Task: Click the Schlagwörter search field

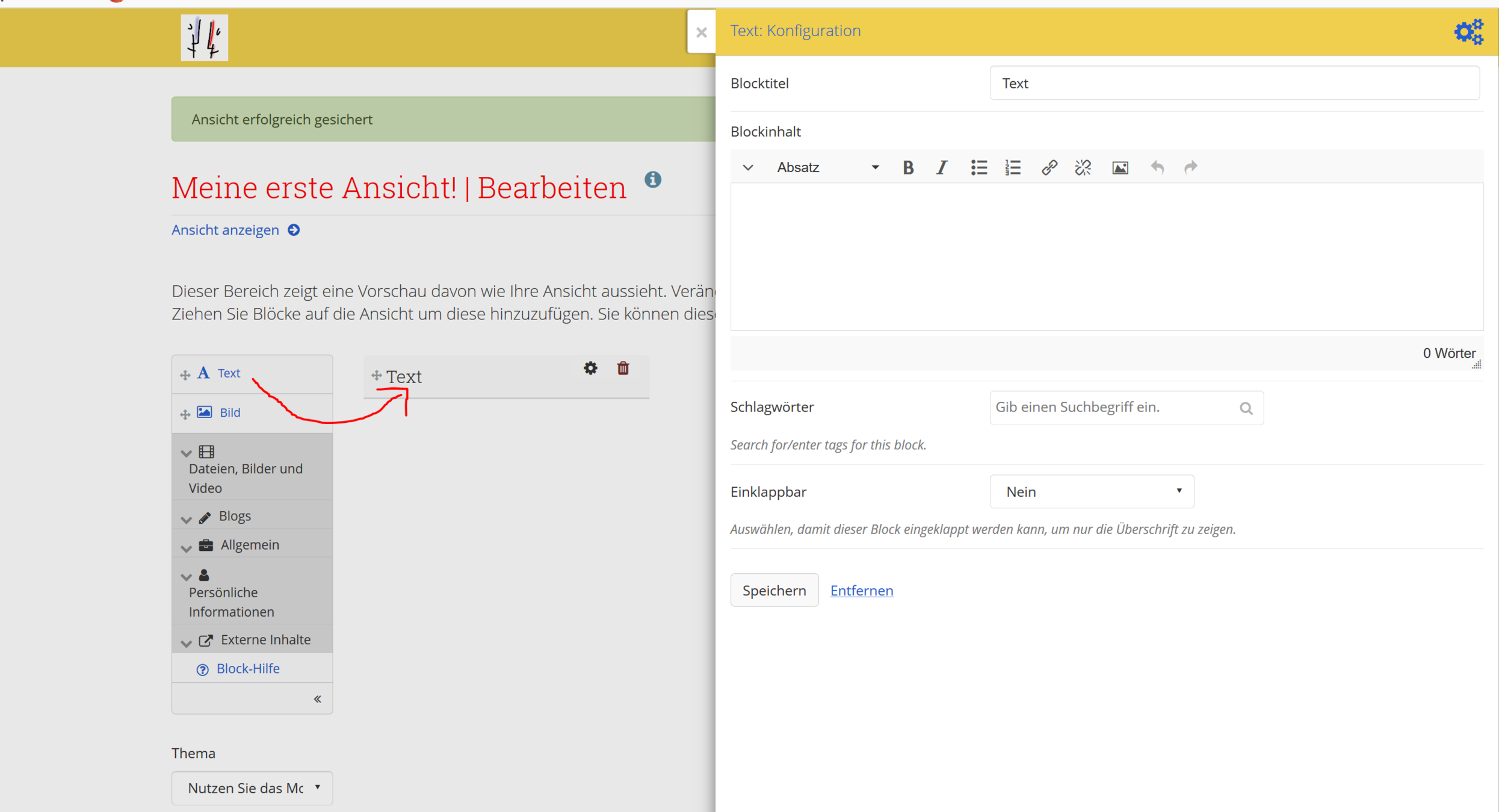Action: tap(1113, 408)
